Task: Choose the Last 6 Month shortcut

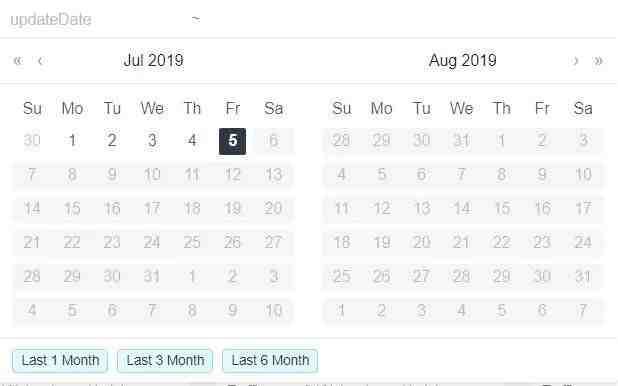Action: tap(270, 360)
